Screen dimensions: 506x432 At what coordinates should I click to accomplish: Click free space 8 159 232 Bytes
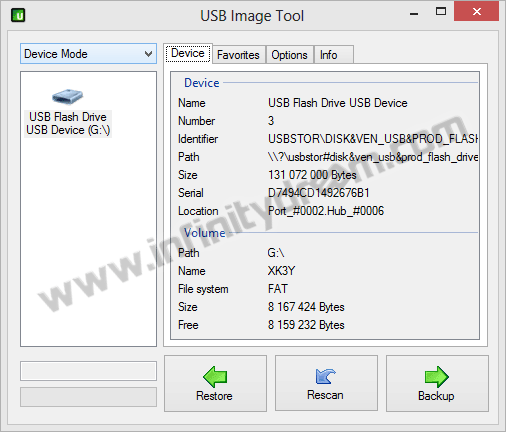click(x=306, y=325)
